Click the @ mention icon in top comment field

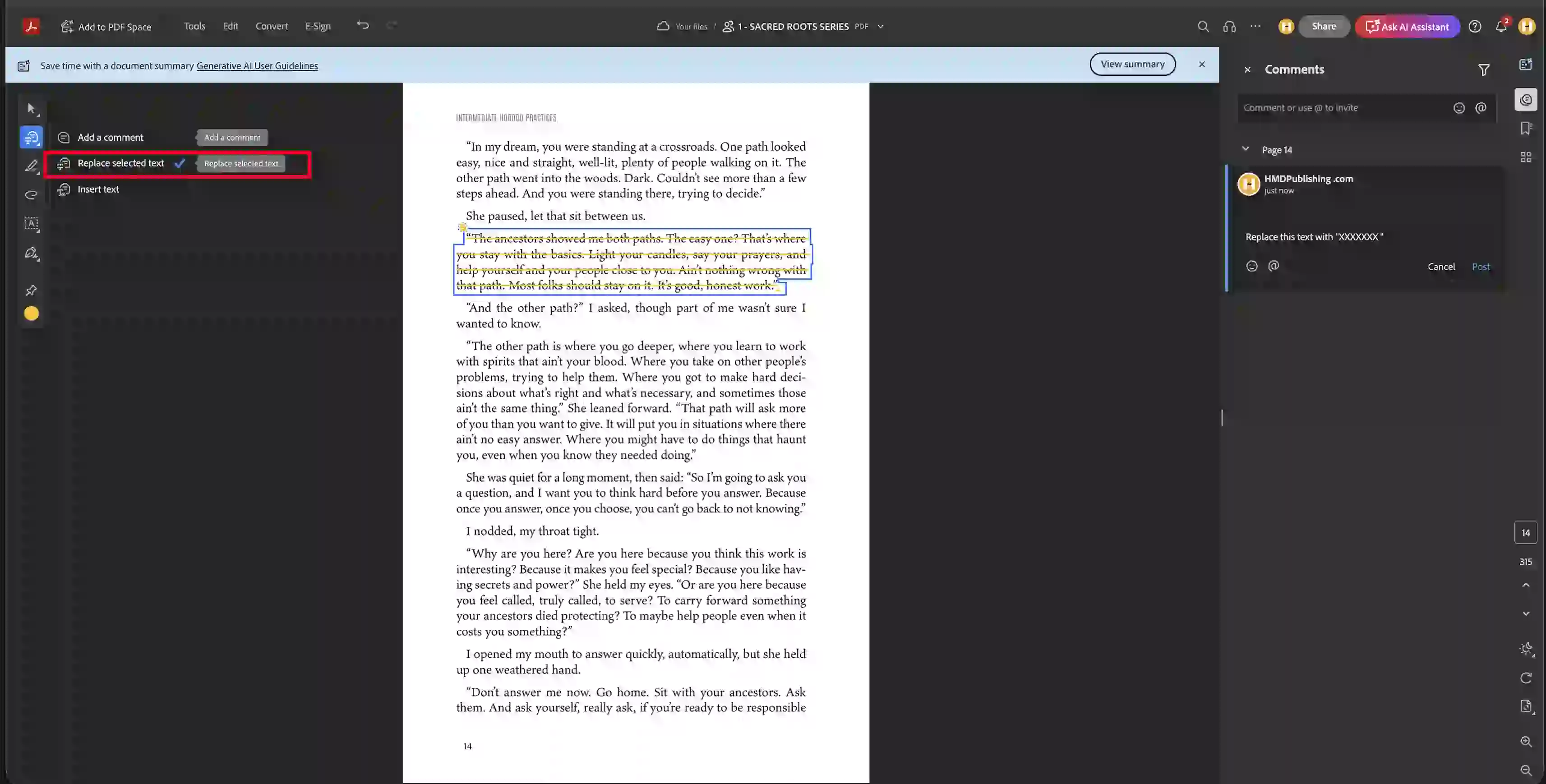tap(1481, 108)
